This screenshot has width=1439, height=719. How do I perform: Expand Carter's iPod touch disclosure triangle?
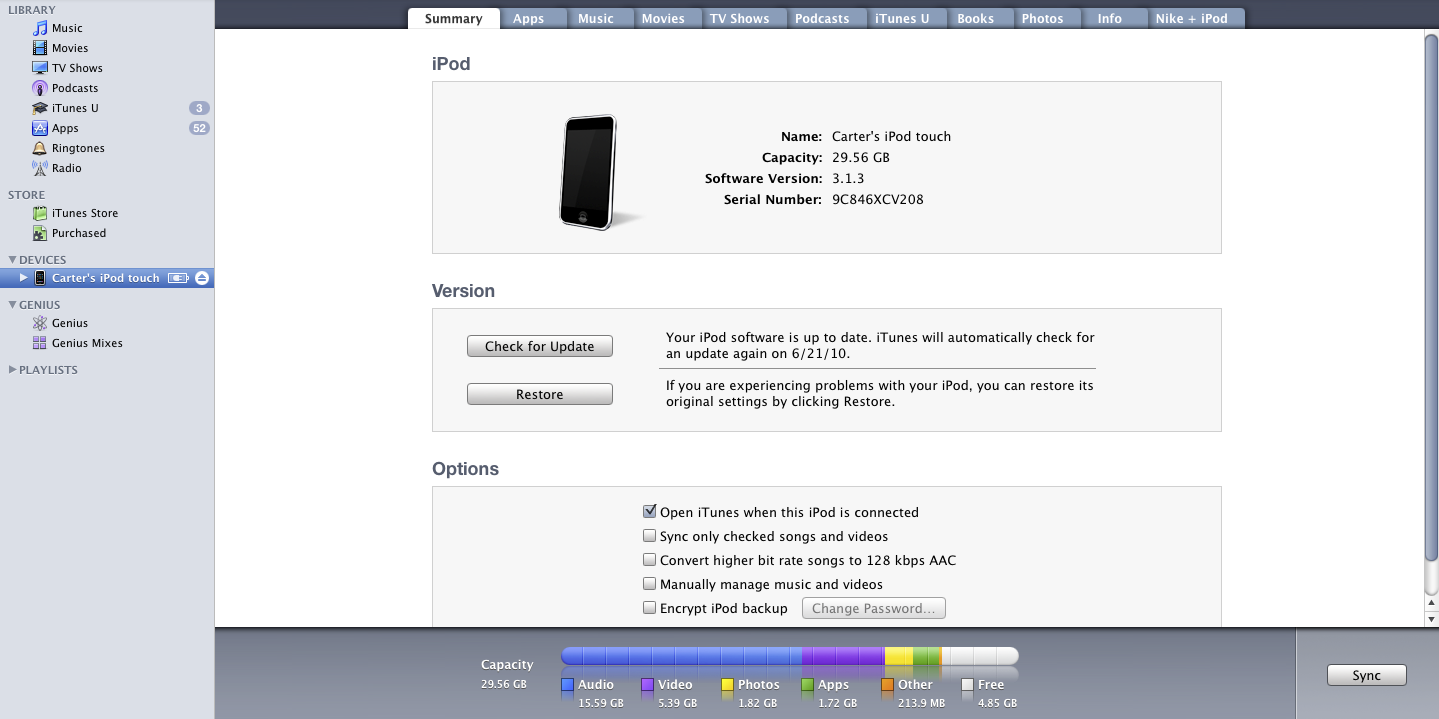click(24, 278)
